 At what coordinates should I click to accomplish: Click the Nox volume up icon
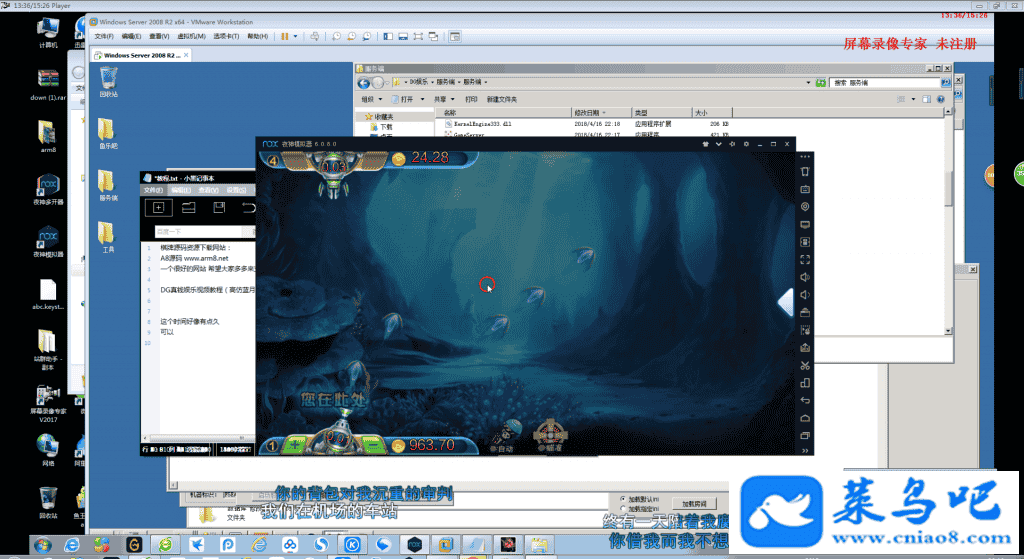tap(805, 276)
